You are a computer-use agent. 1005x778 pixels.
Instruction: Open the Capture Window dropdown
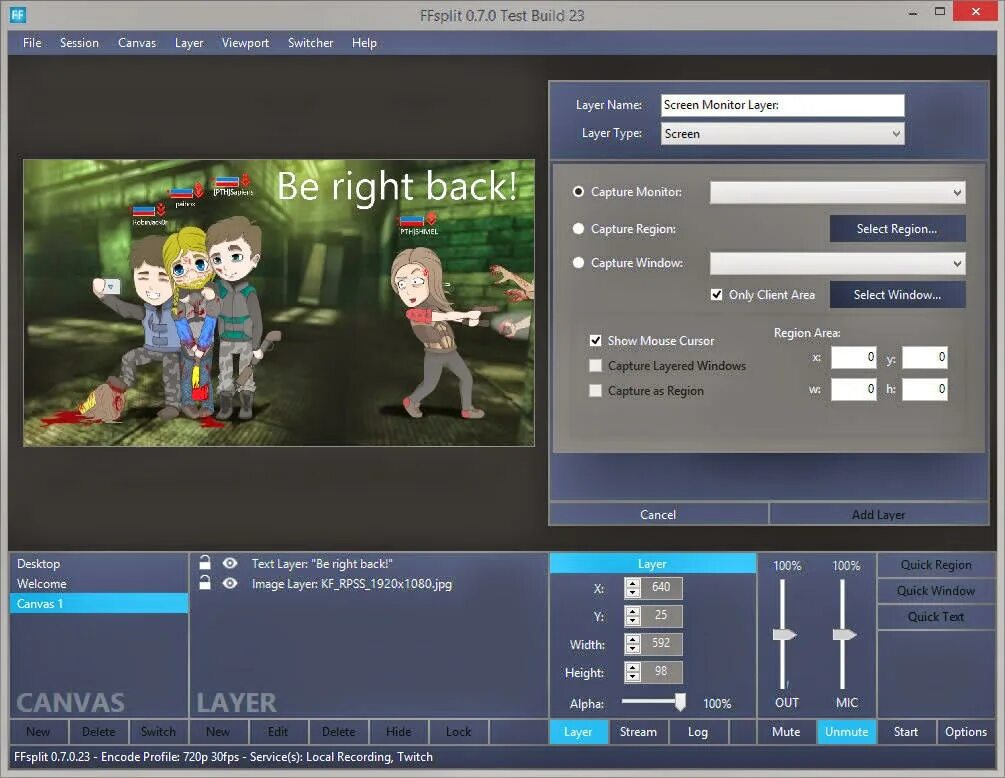[837, 263]
